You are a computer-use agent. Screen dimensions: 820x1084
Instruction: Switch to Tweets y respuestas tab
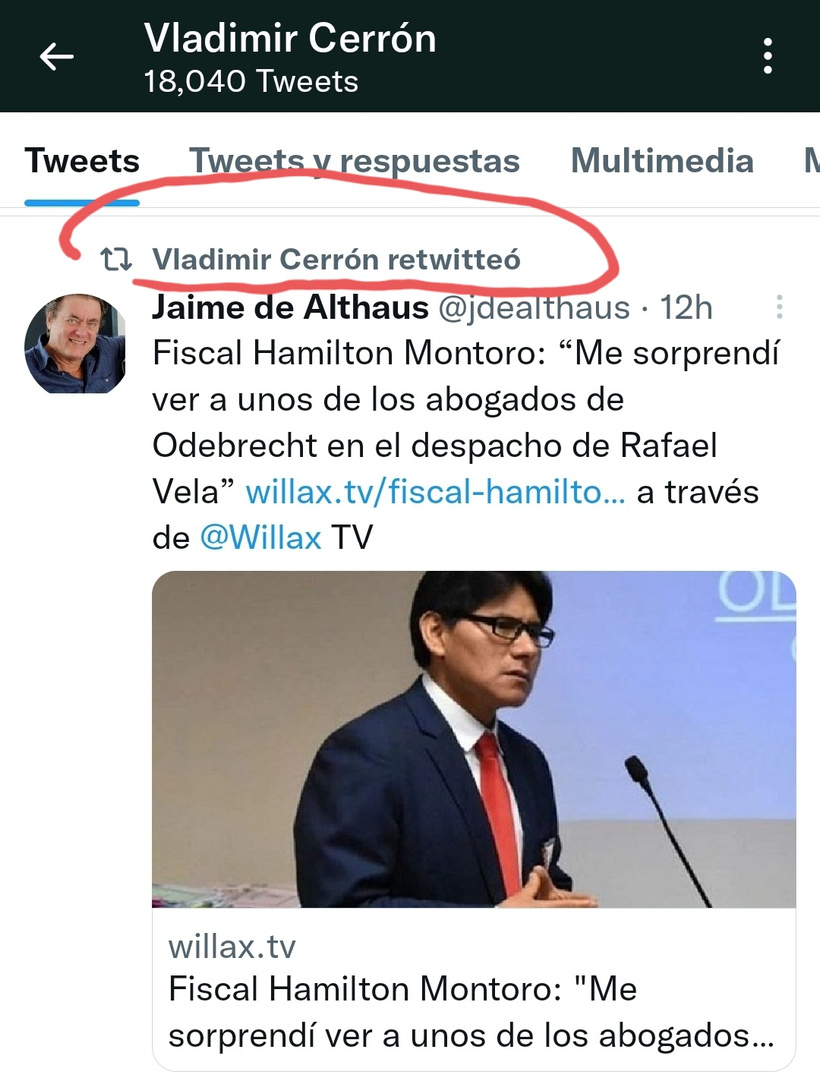pos(355,161)
